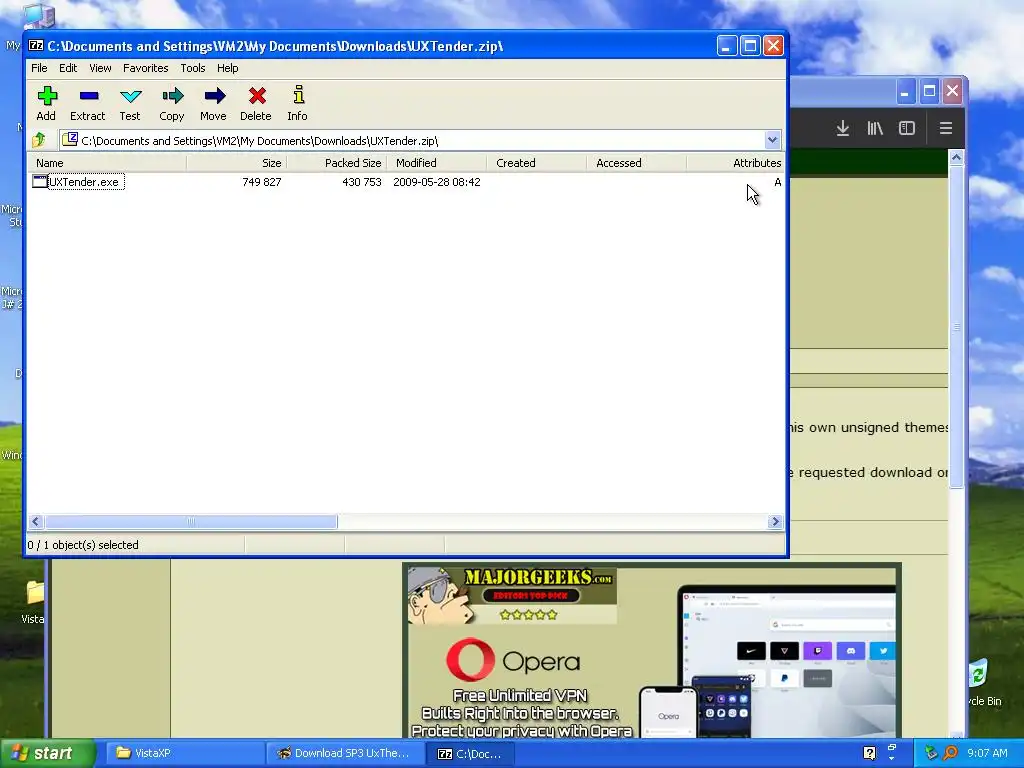Screen dimensions: 1024x768
Task: Click the status bar selection text
Action: pos(83,545)
